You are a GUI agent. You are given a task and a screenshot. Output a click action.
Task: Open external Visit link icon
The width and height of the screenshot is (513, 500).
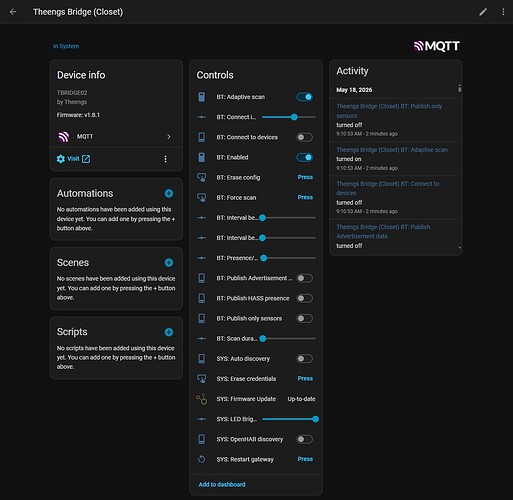click(86, 159)
